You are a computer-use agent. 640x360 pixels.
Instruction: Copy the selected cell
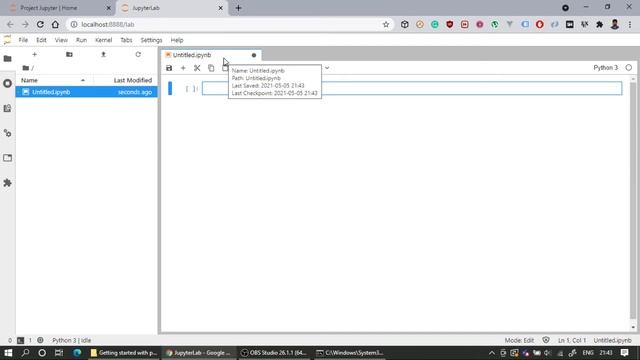211,68
